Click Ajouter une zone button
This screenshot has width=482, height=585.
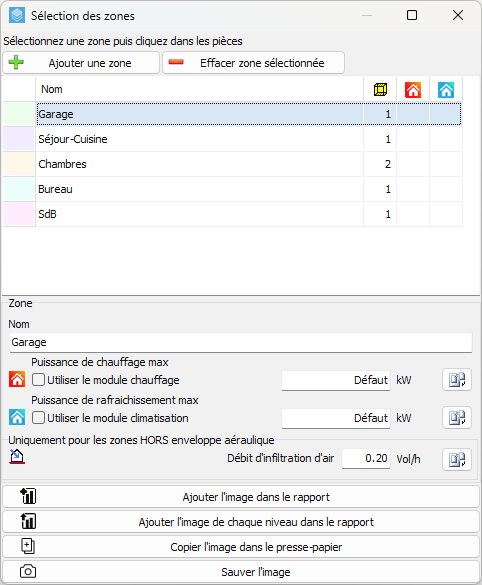81,63
